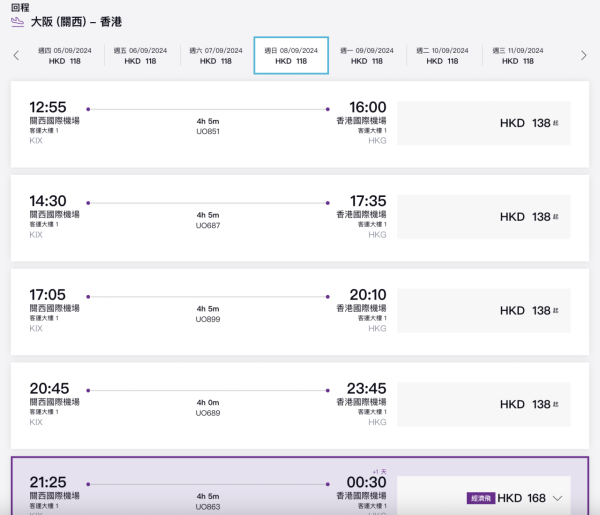
Task: Collapse fare chevron on the 21:25 flight
Action: [x=558, y=498]
